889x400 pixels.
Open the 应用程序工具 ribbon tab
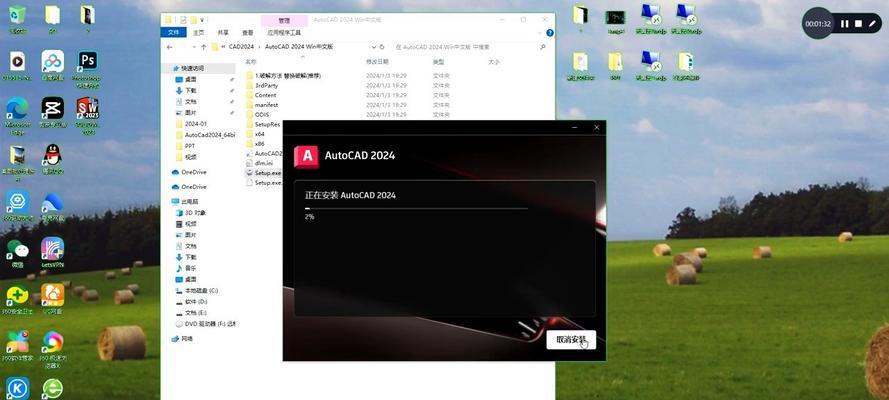[284, 32]
